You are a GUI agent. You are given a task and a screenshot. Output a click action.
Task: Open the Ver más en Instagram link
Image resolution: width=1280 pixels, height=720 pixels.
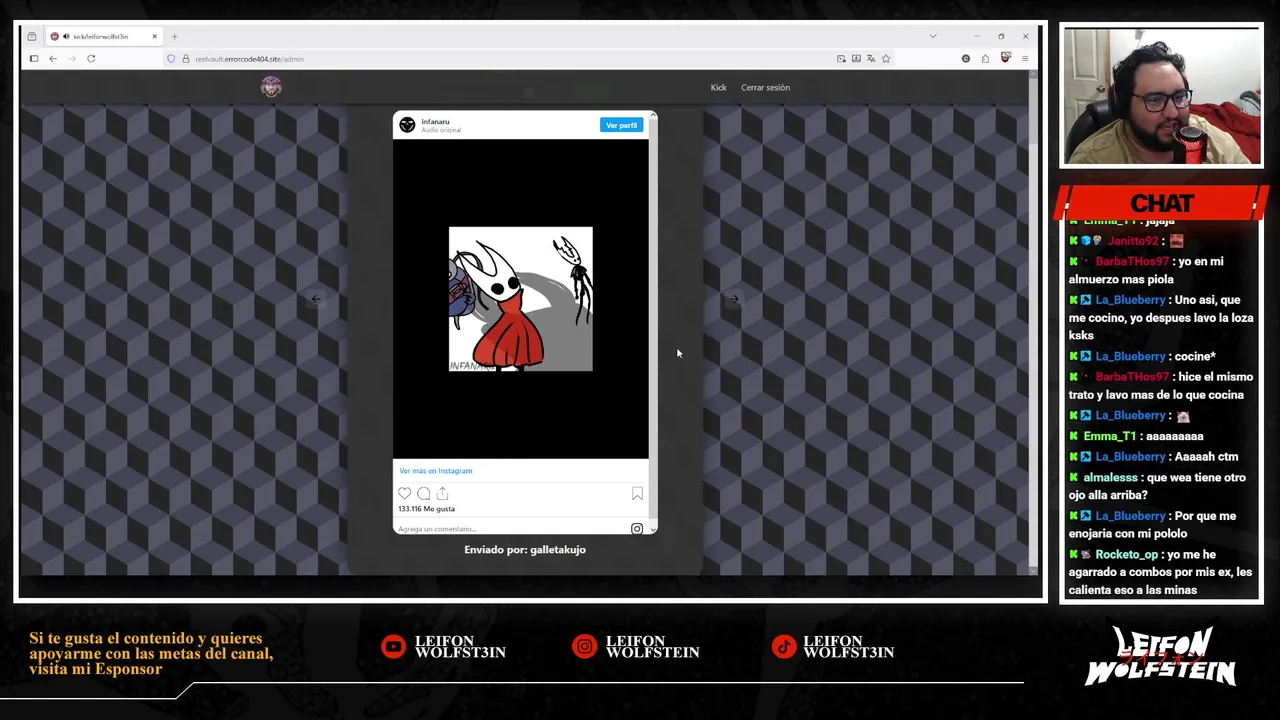point(435,470)
